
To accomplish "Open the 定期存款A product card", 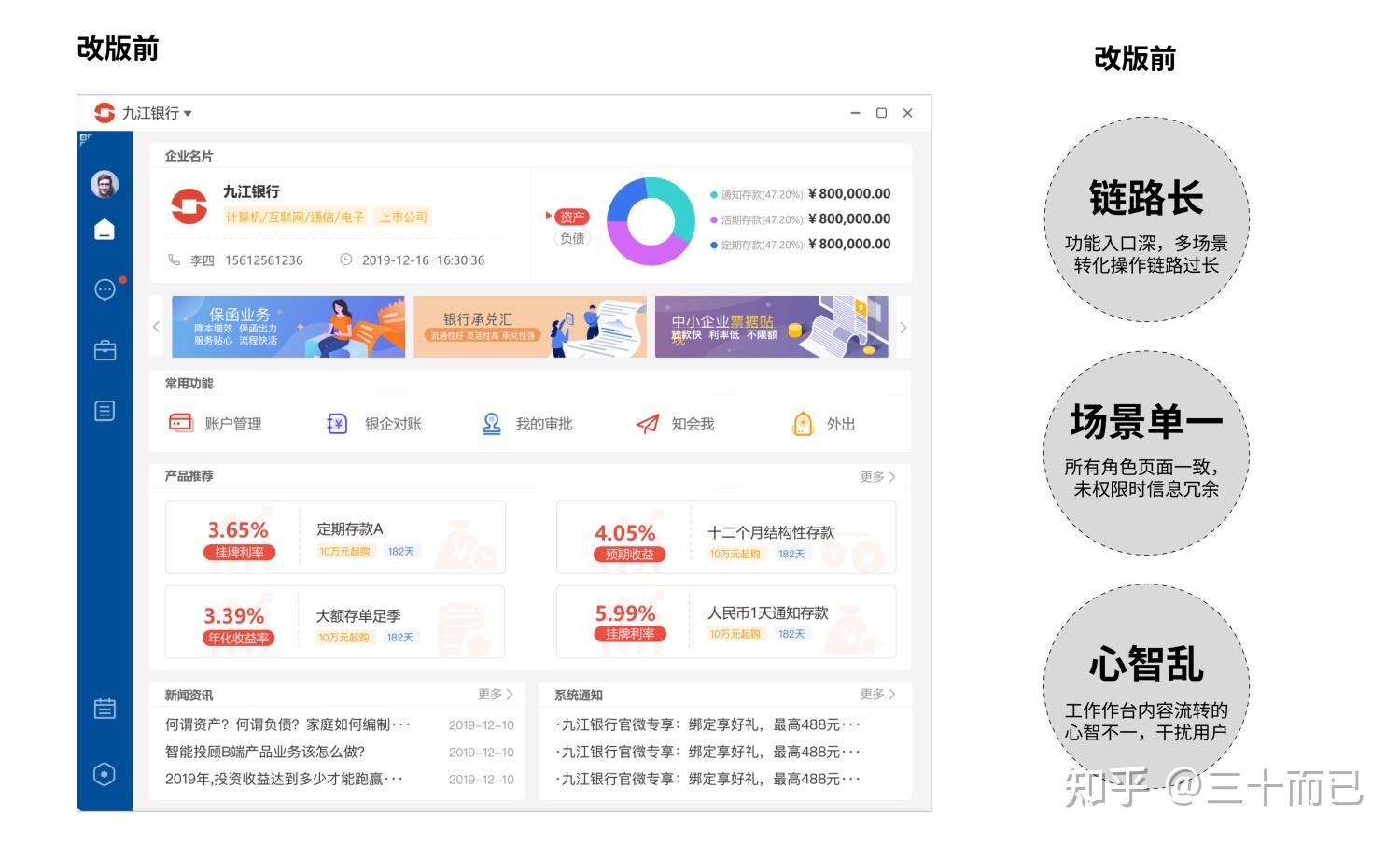I will 335,538.
